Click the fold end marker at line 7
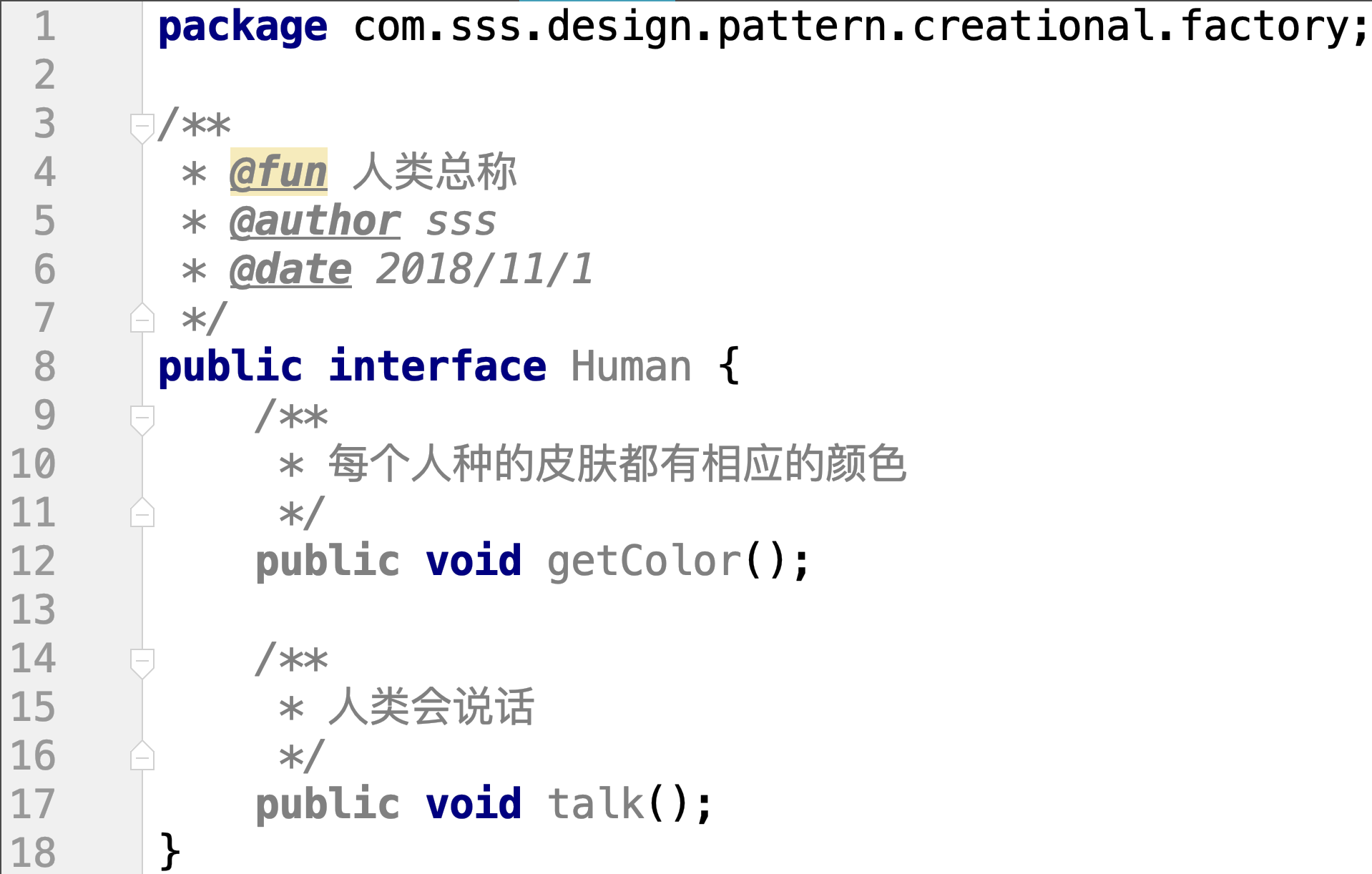Screen dimensions: 1372x874 click(x=142, y=319)
